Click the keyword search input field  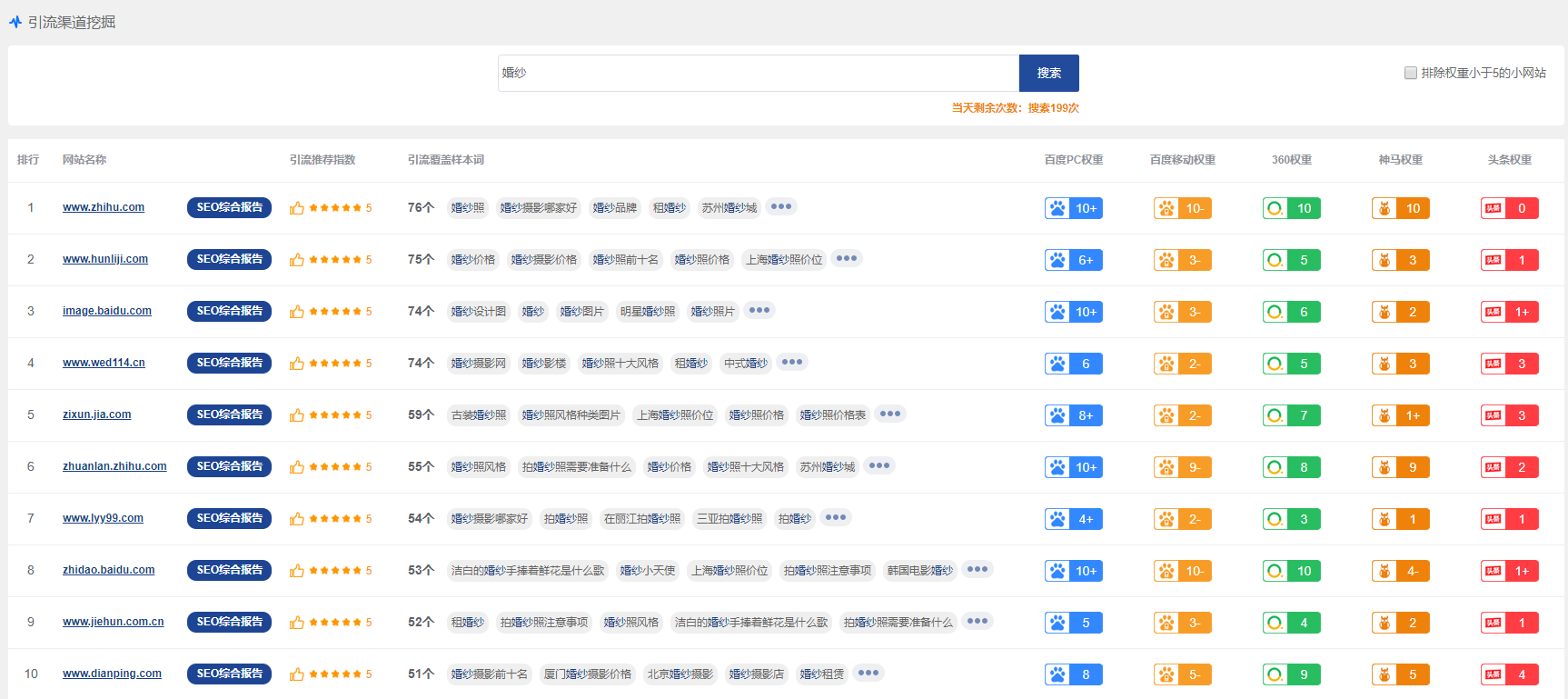[758, 73]
